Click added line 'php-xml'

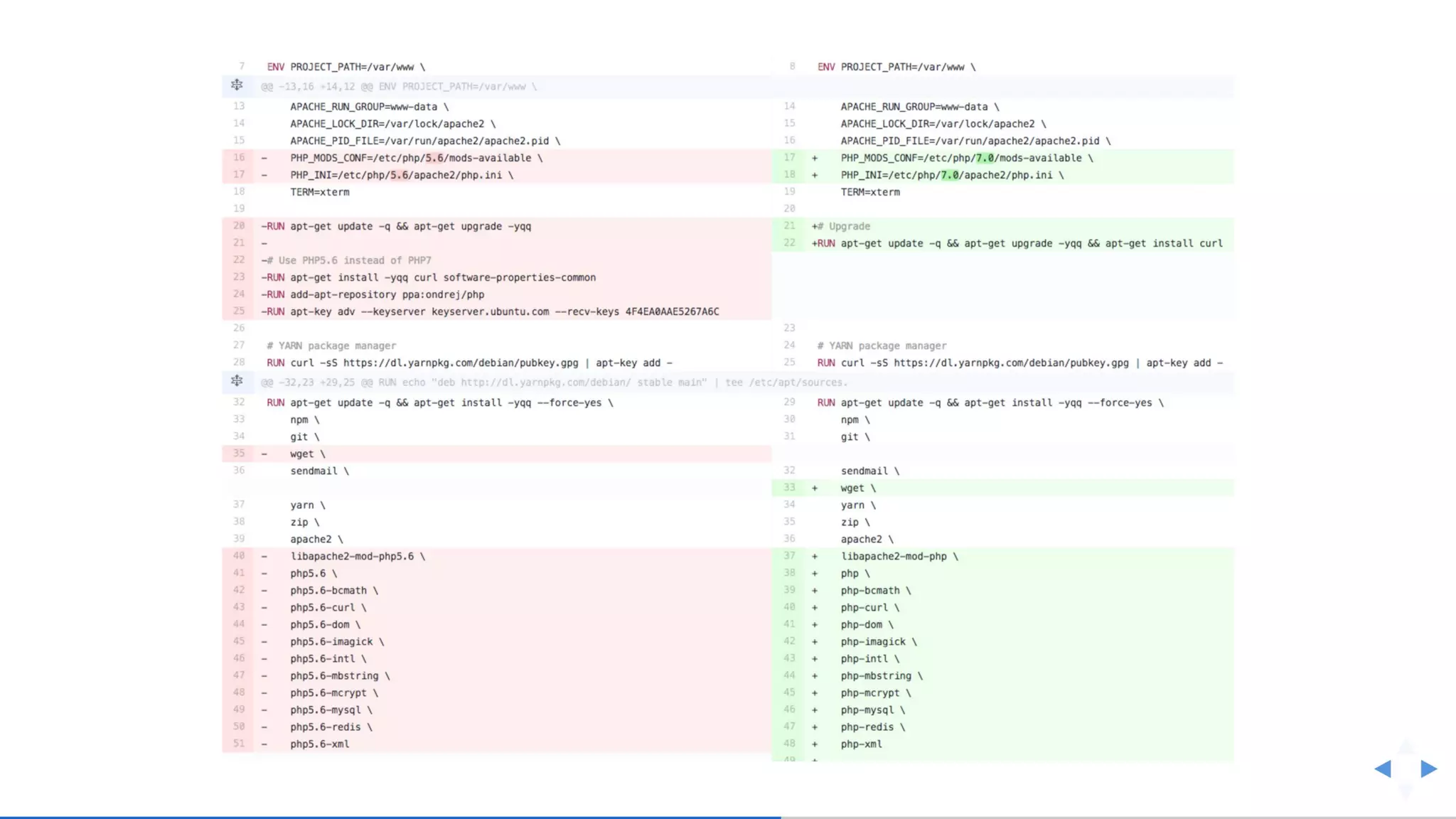[1003, 744]
